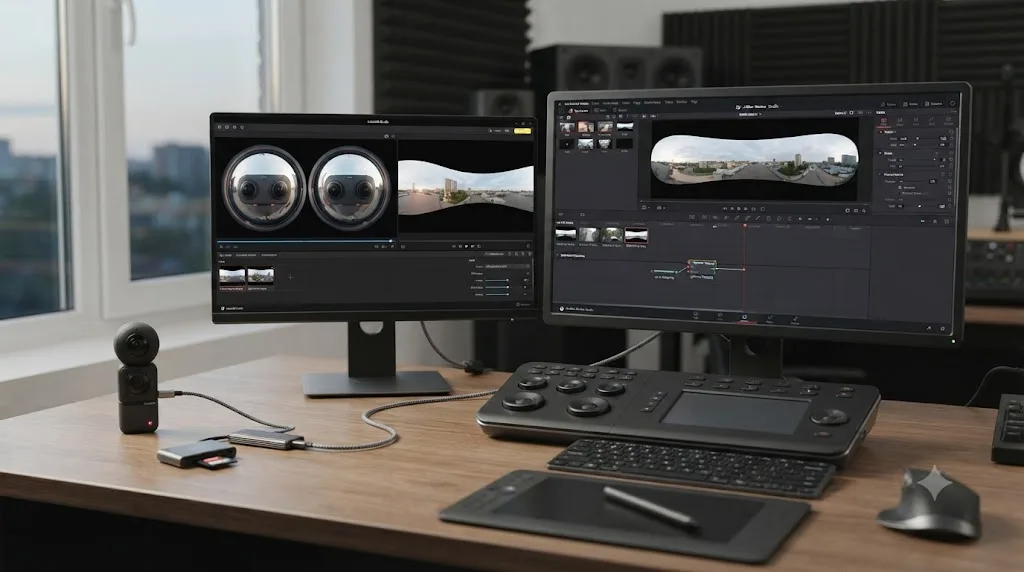Select second clip thumbnail in left monitor's strip
Image resolution: width=1024 pixels, height=572 pixels.
(261, 276)
